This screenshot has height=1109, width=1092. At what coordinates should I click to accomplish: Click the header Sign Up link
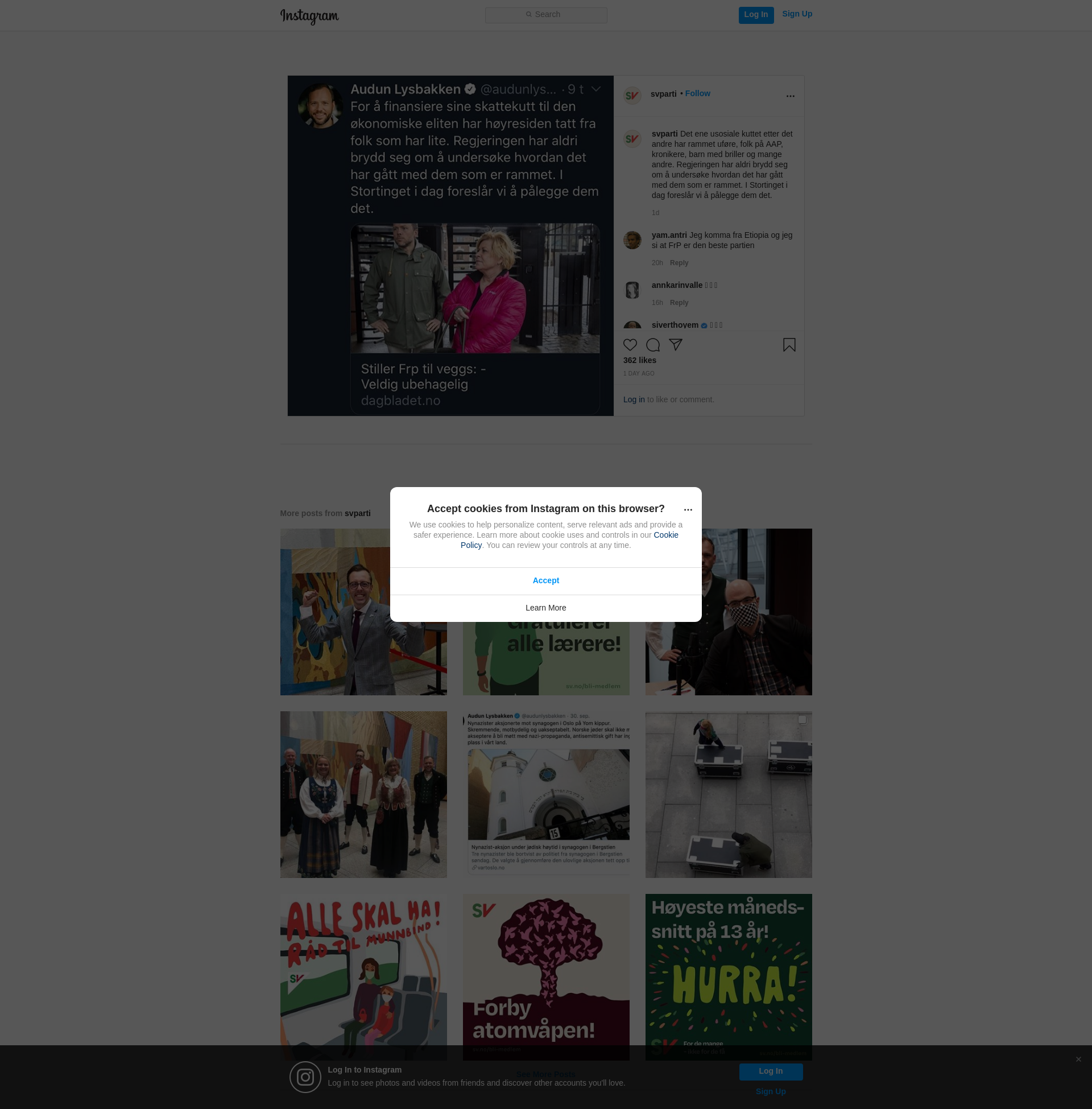[797, 14]
